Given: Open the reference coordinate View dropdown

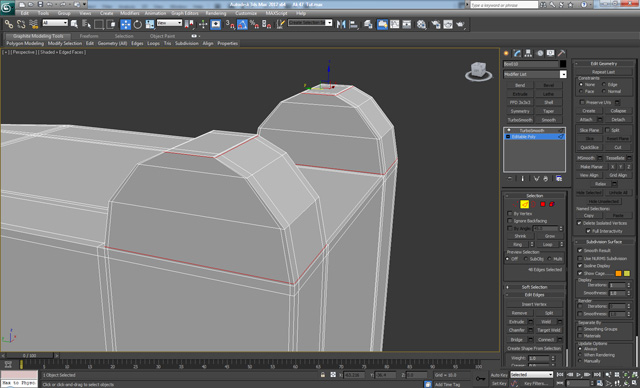Looking at the screenshot, I should 169,23.
